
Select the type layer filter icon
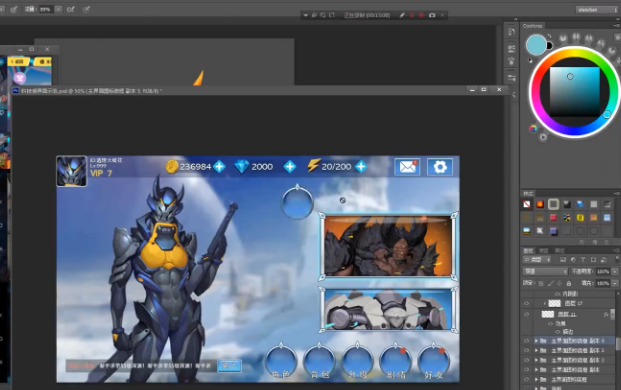583,260
